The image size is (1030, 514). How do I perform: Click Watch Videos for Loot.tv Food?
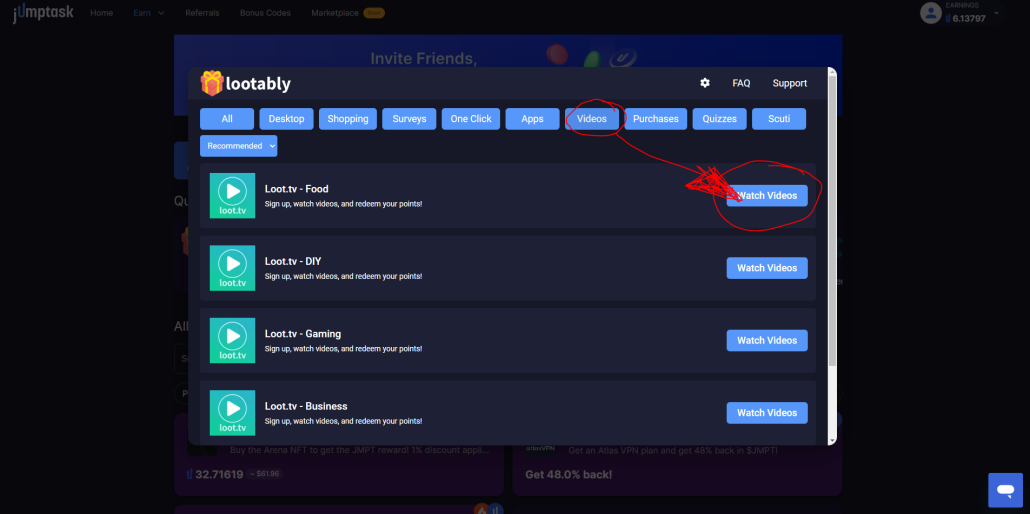tap(767, 196)
